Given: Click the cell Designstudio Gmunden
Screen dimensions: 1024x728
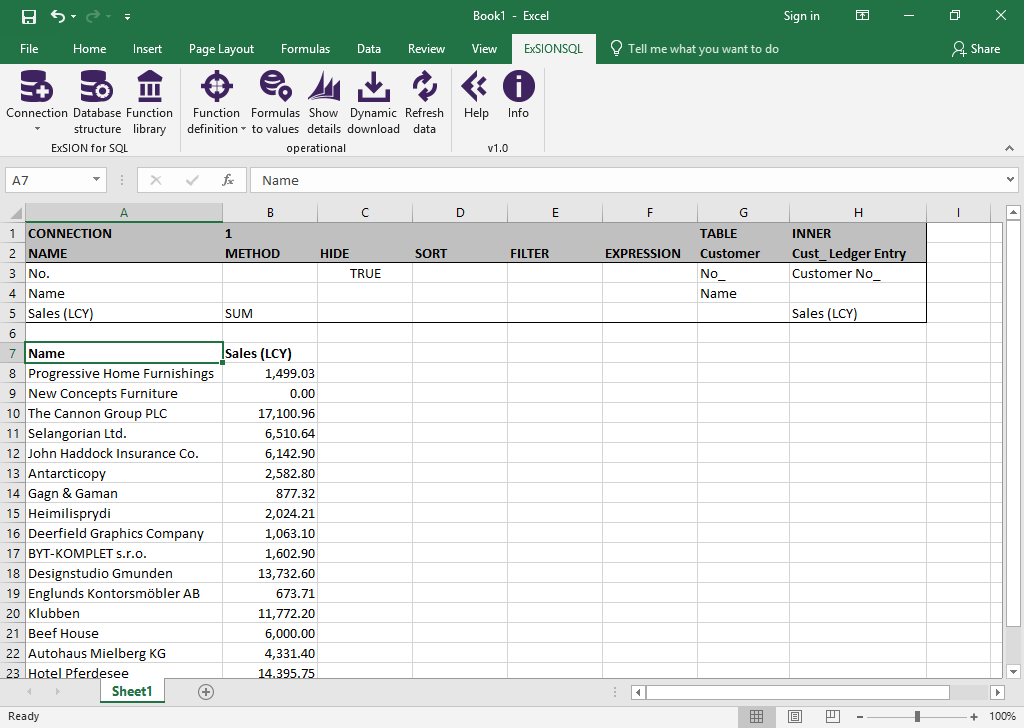Looking at the screenshot, I should point(124,573).
